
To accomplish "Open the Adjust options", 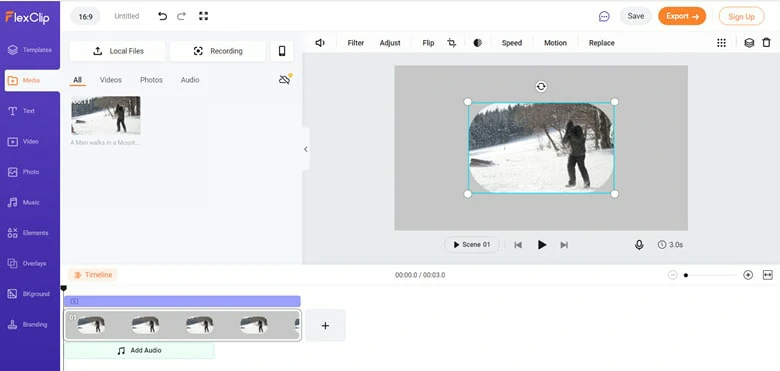I will (x=390, y=43).
